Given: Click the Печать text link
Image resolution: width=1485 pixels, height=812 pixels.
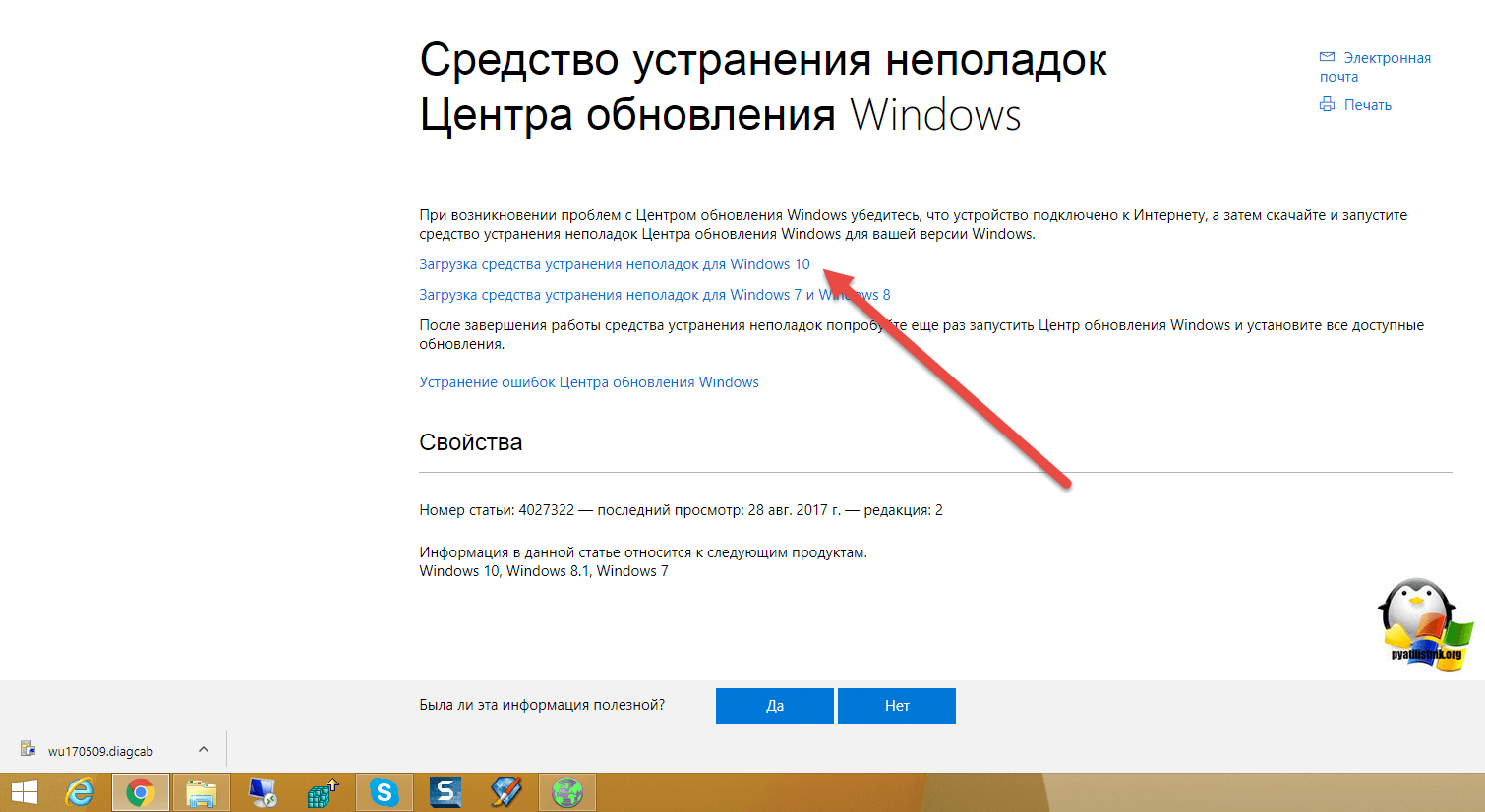Looking at the screenshot, I should pyautogui.click(x=1367, y=105).
